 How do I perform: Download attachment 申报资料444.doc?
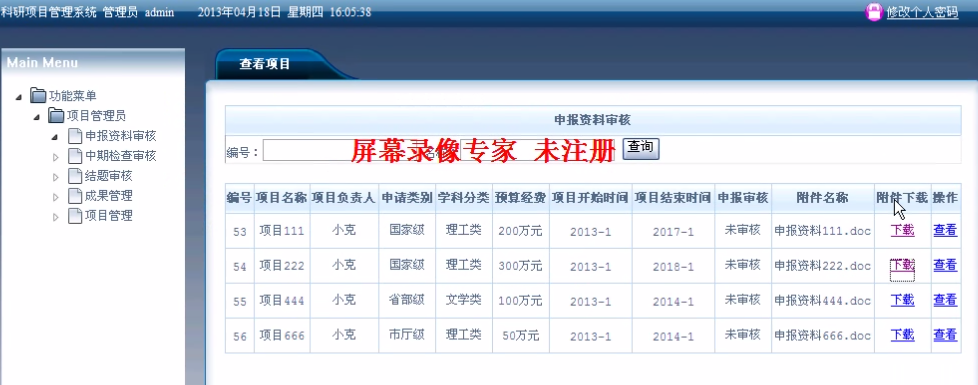click(x=902, y=300)
